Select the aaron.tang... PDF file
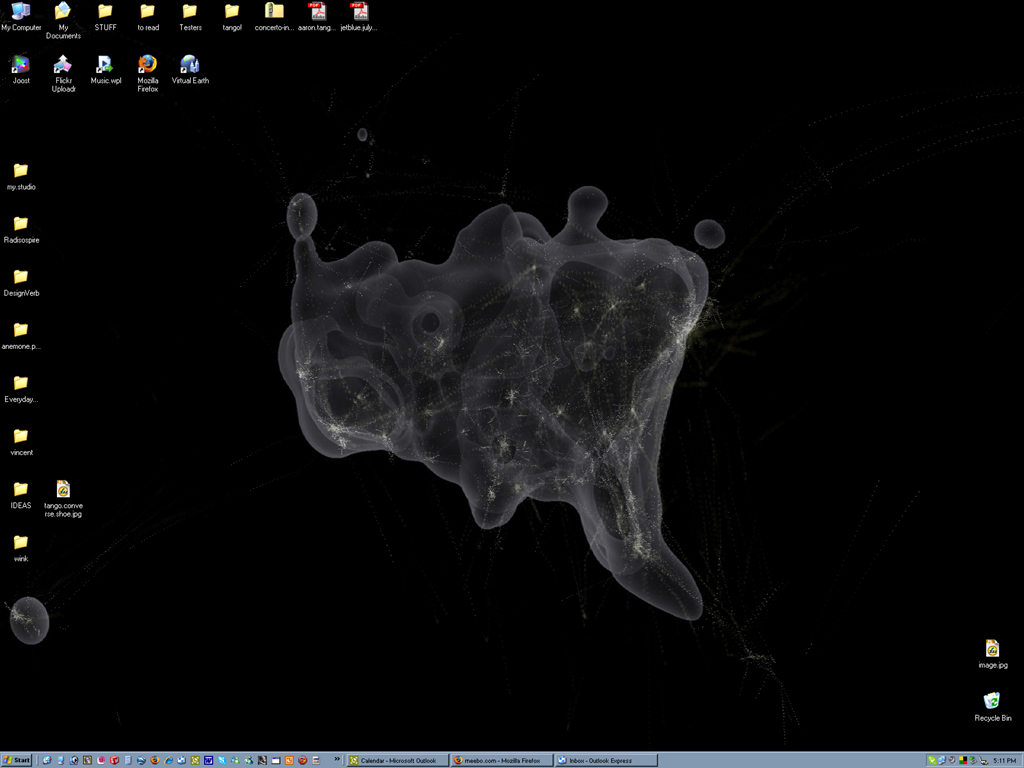The image size is (1024, 768). [x=317, y=17]
